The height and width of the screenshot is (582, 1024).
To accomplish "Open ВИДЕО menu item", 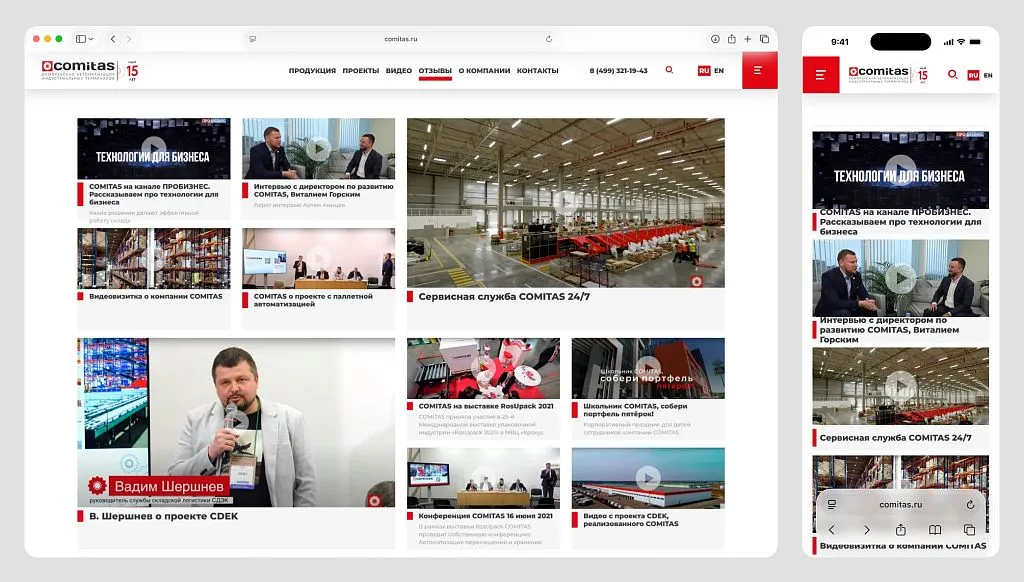I will tap(398, 71).
